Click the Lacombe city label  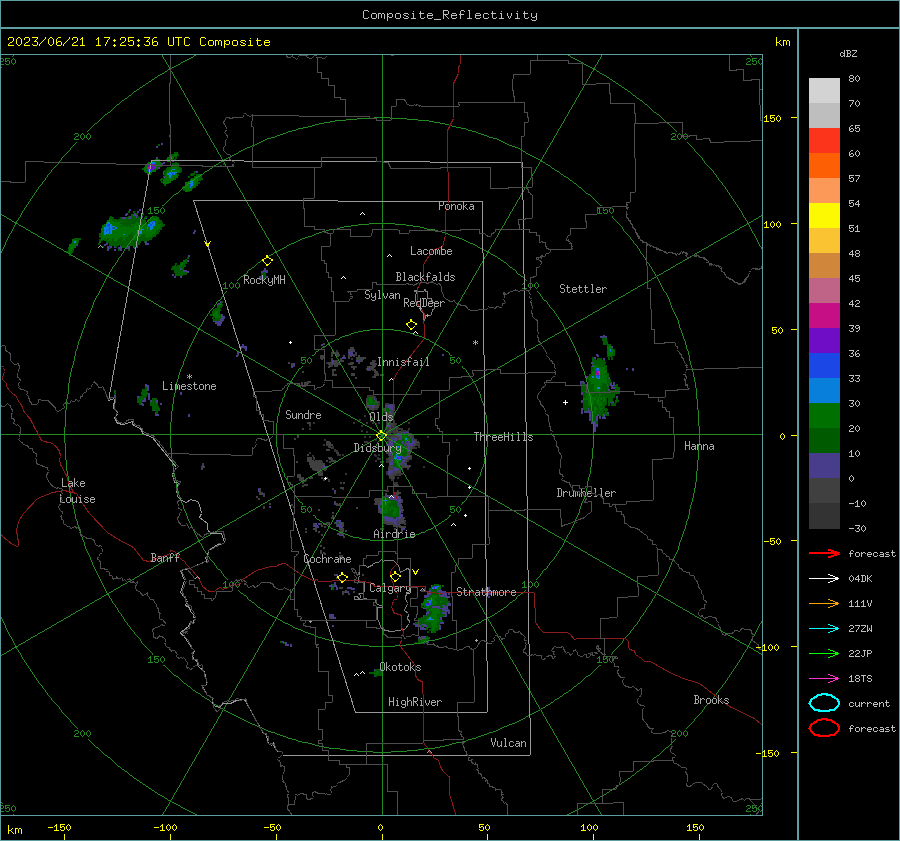431,251
